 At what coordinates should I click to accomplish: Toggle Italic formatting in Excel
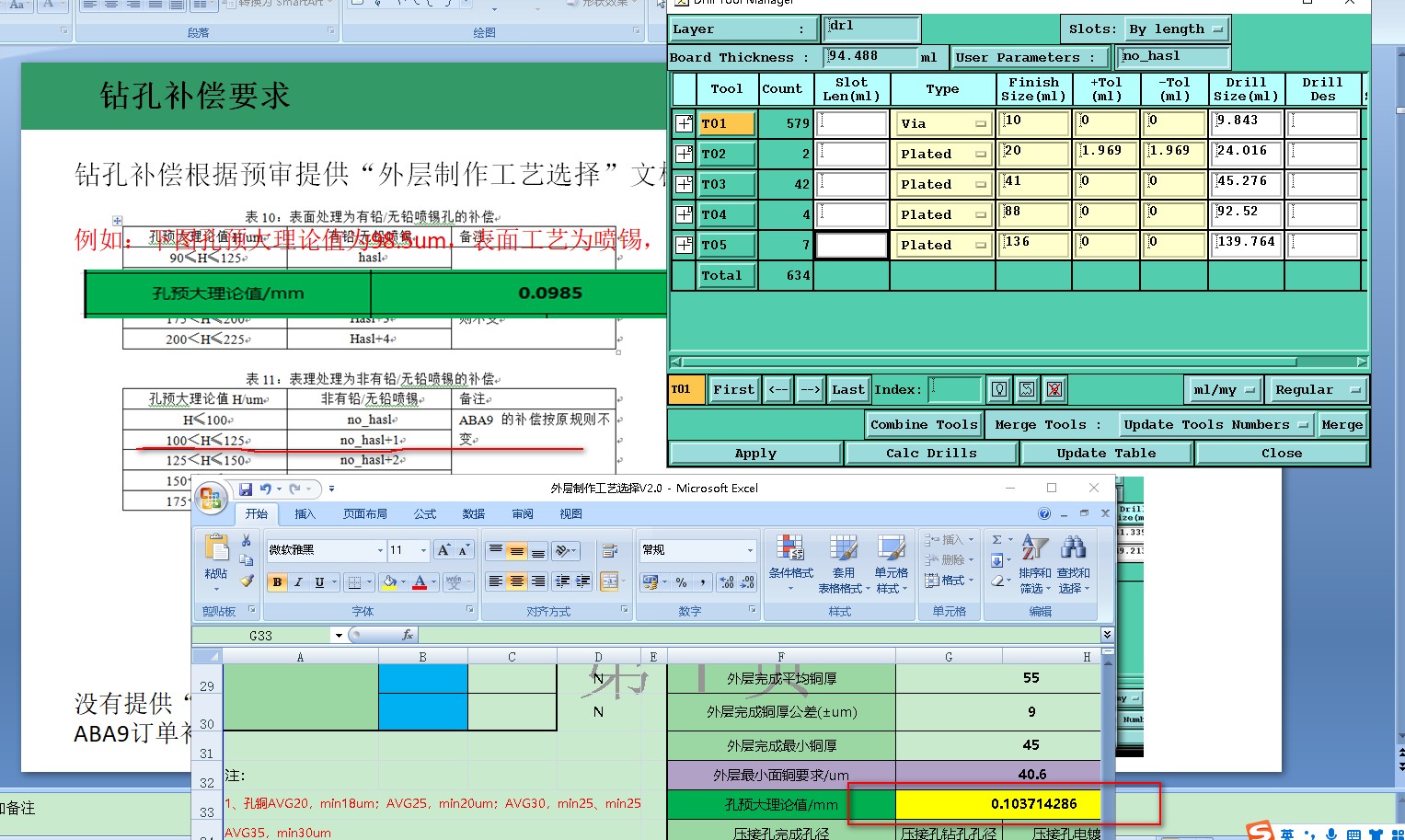[298, 582]
